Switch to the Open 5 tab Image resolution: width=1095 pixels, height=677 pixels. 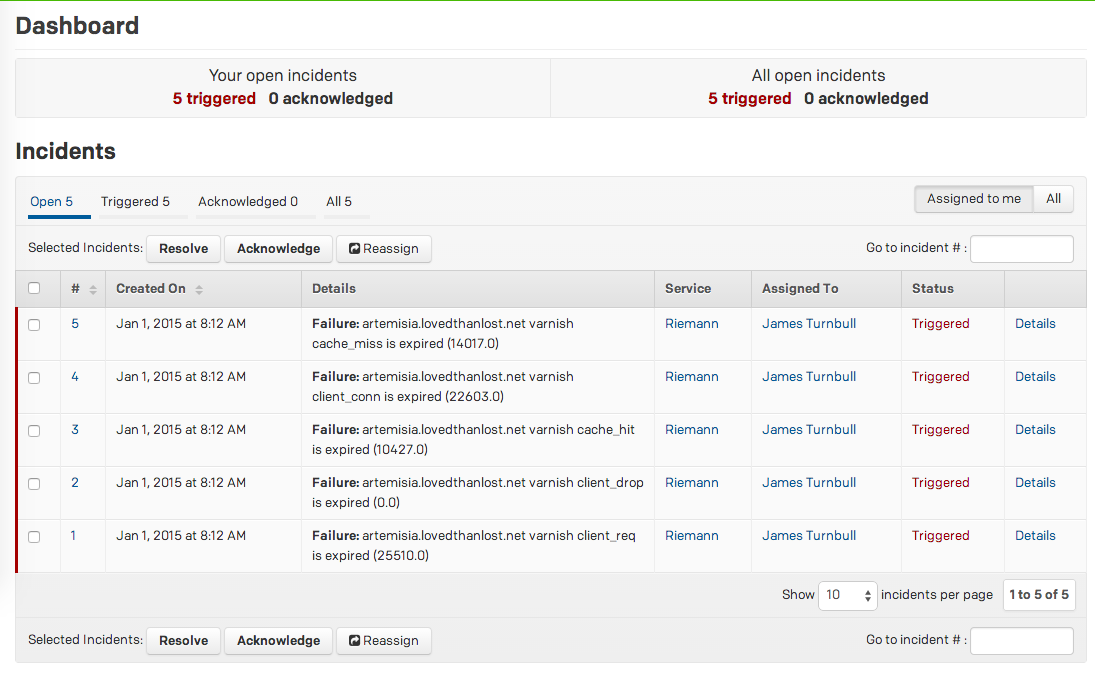point(52,202)
